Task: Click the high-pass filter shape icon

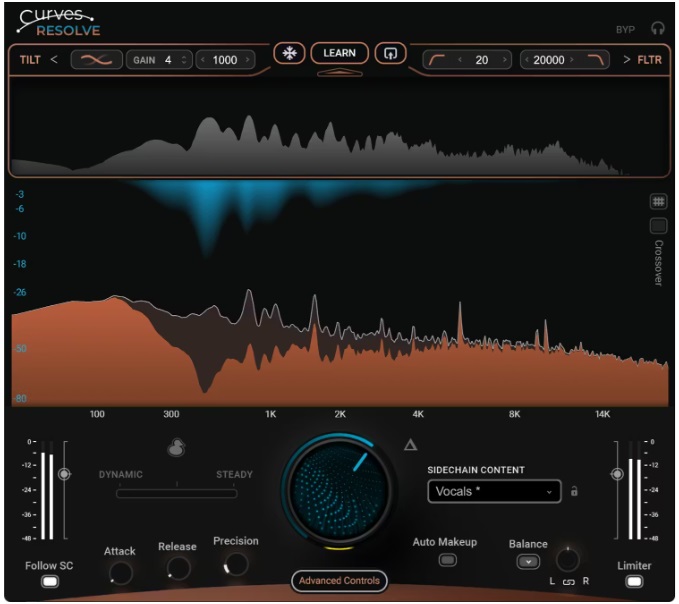Action: tap(438, 60)
